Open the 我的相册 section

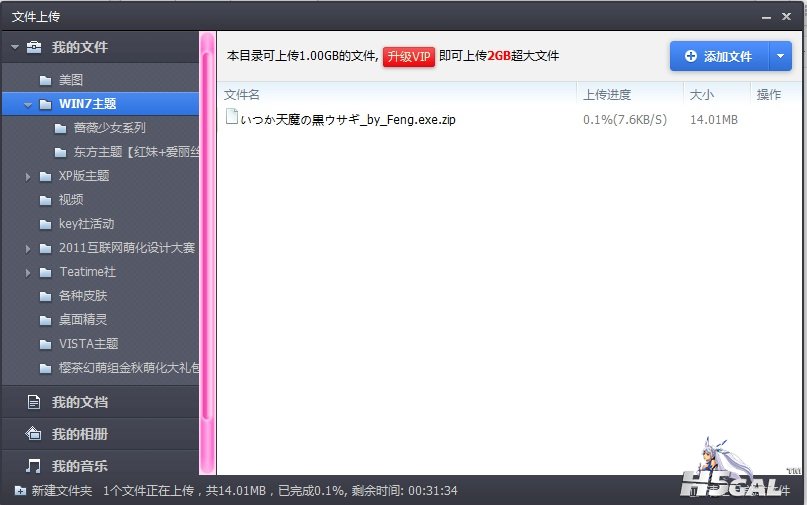[100, 434]
